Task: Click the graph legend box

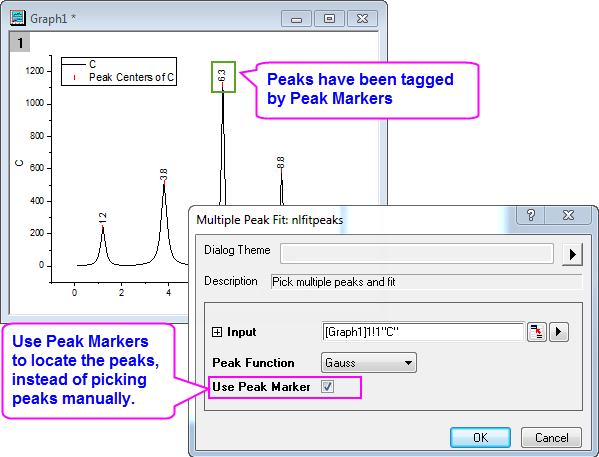Action: tap(119, 71)
